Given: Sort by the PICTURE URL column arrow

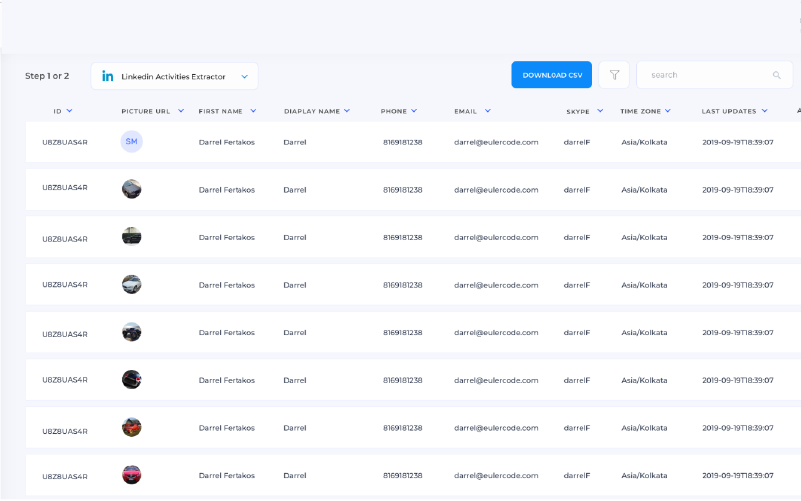Looking at the screenshot, I should [x=181, y=111].
